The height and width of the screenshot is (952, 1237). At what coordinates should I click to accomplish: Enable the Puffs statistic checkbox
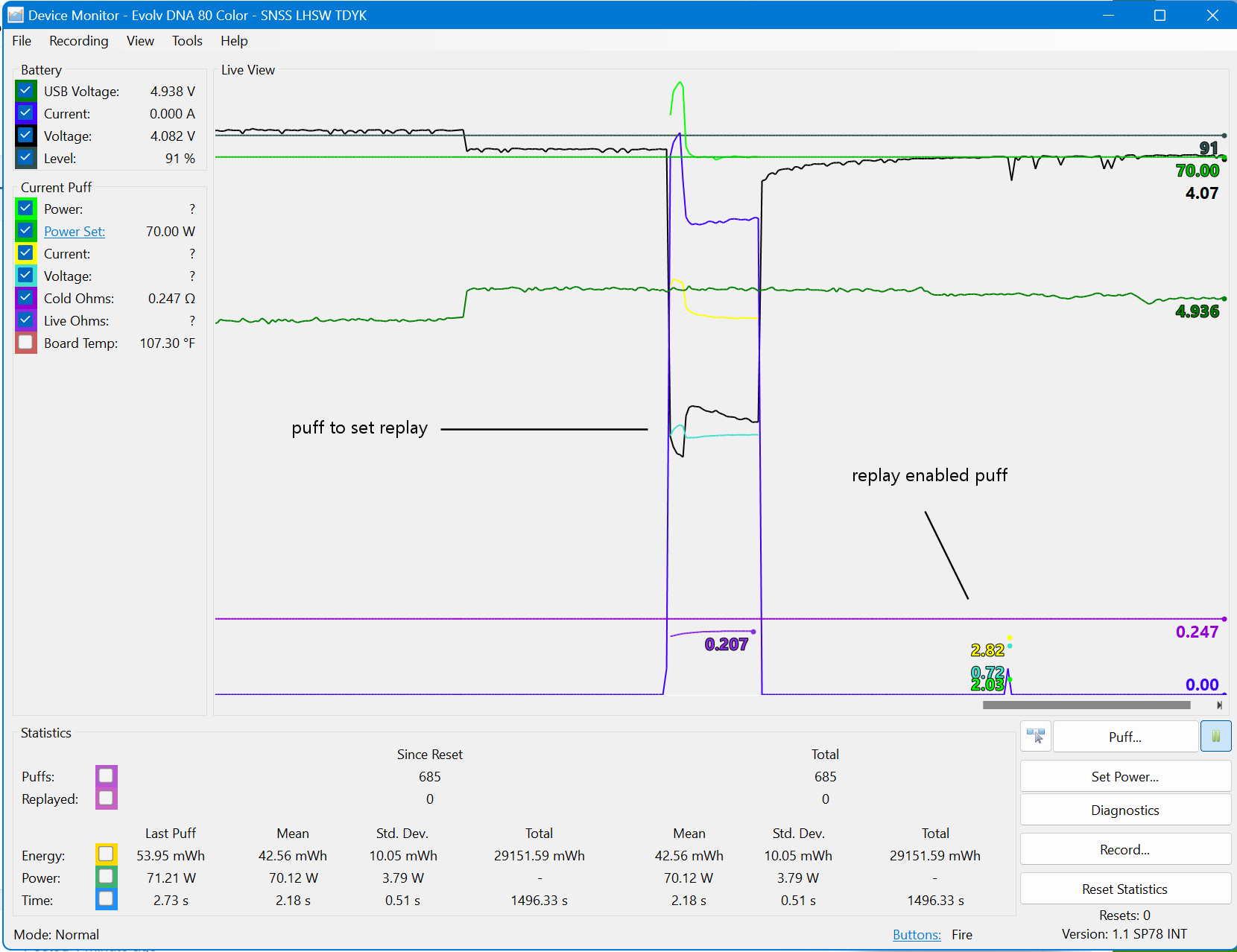tap(106, 776)
